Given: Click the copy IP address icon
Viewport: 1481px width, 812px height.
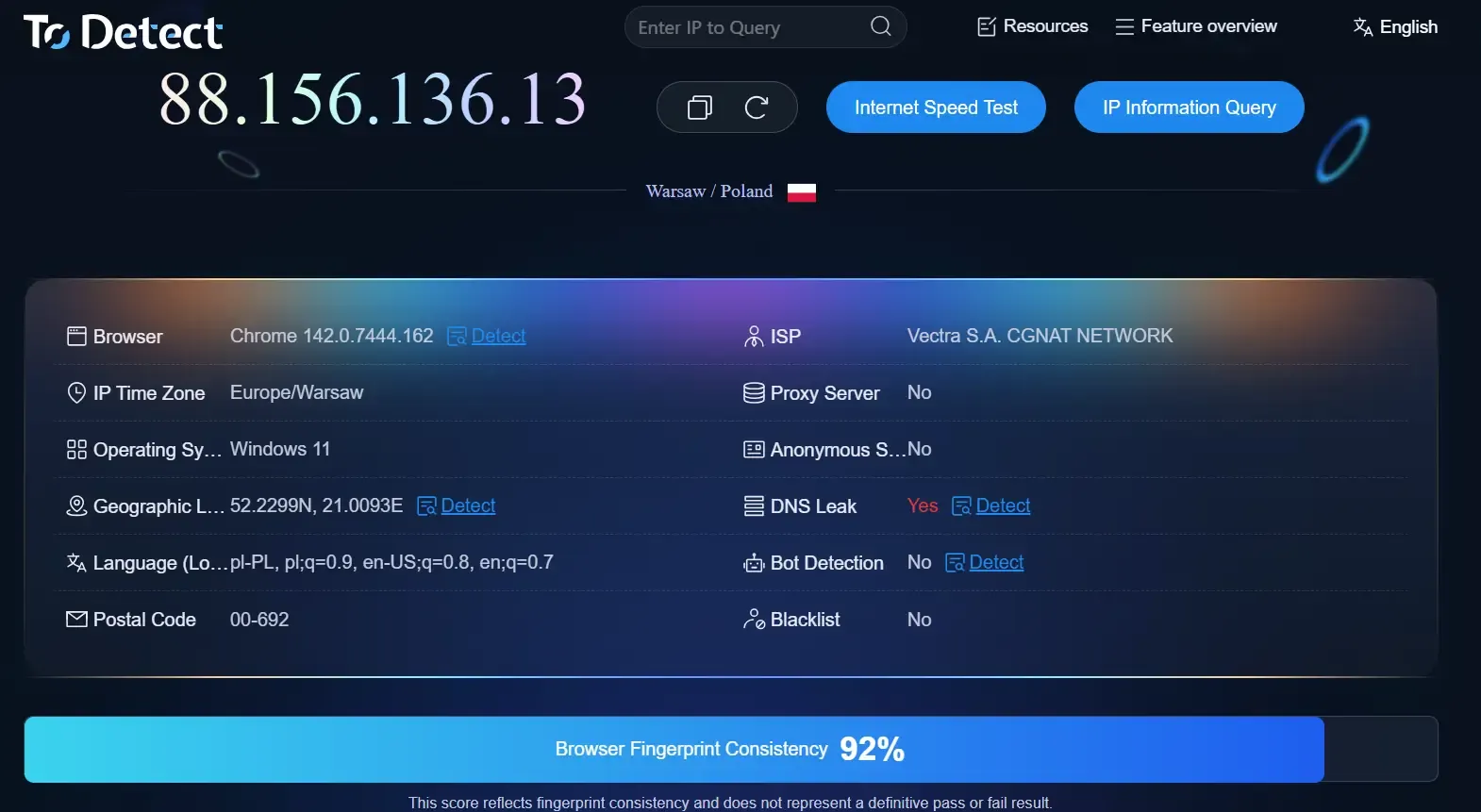Looking at the screenshot, I should coord(699,108).
